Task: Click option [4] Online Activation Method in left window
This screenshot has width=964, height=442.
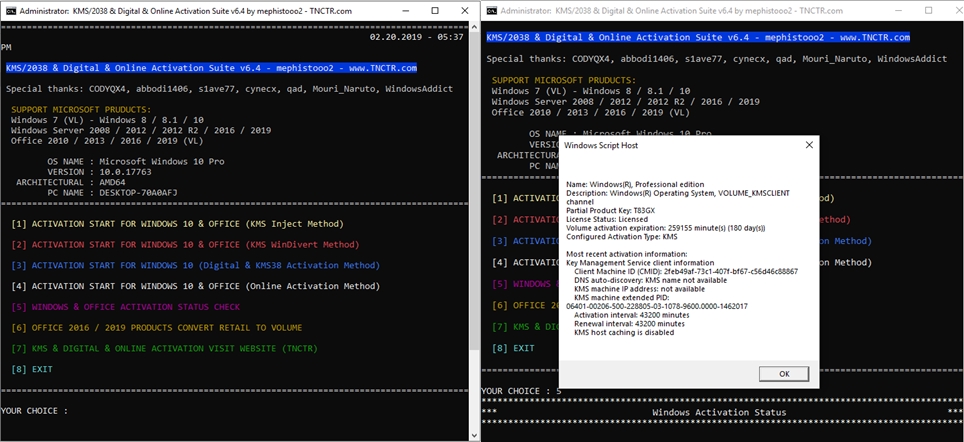Action: (x=196, y=286)
